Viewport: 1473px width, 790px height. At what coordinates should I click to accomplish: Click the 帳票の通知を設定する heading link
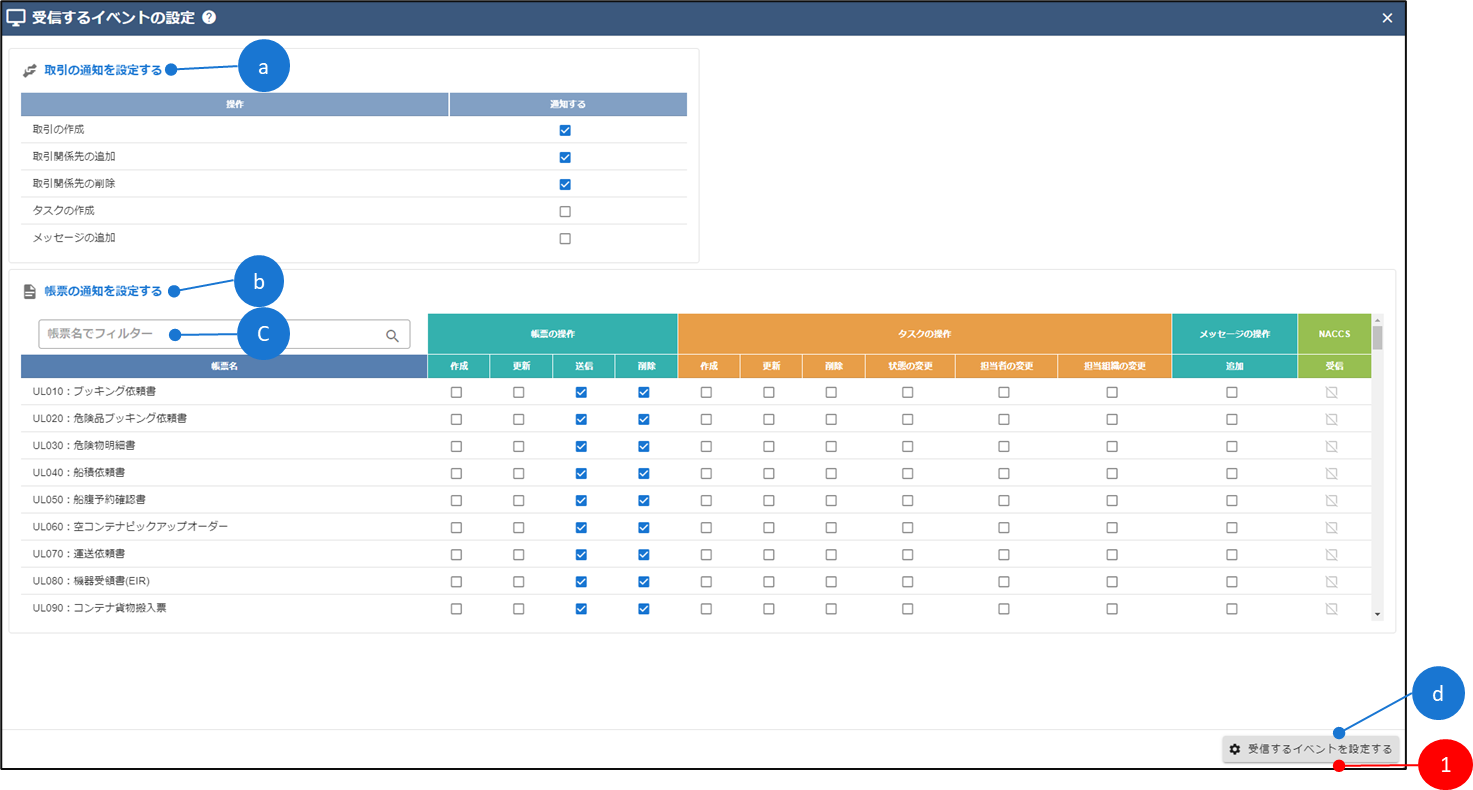point(103,292)
